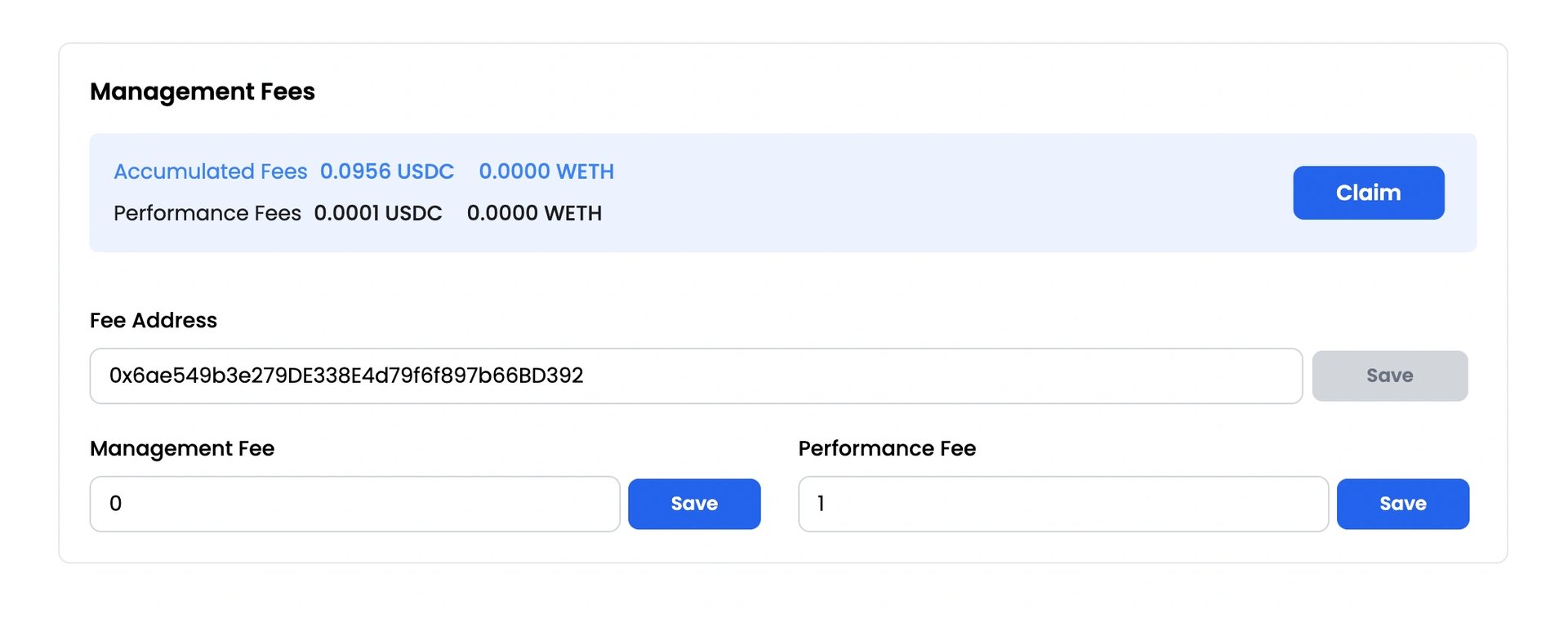Viewport: 1568px width, 618px height.
Task: Click the blue 0.0000 WETH accumulated amount
Action: coord(546,171)
